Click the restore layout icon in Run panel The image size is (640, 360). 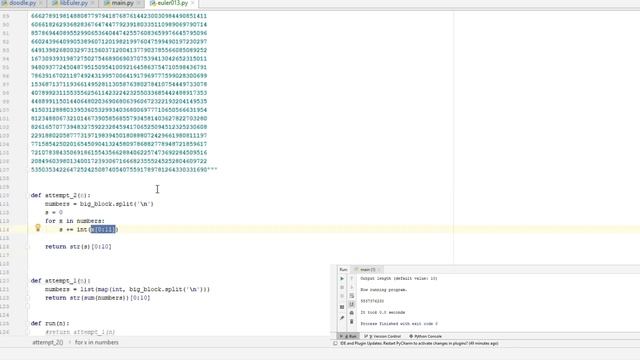[342, 307]
